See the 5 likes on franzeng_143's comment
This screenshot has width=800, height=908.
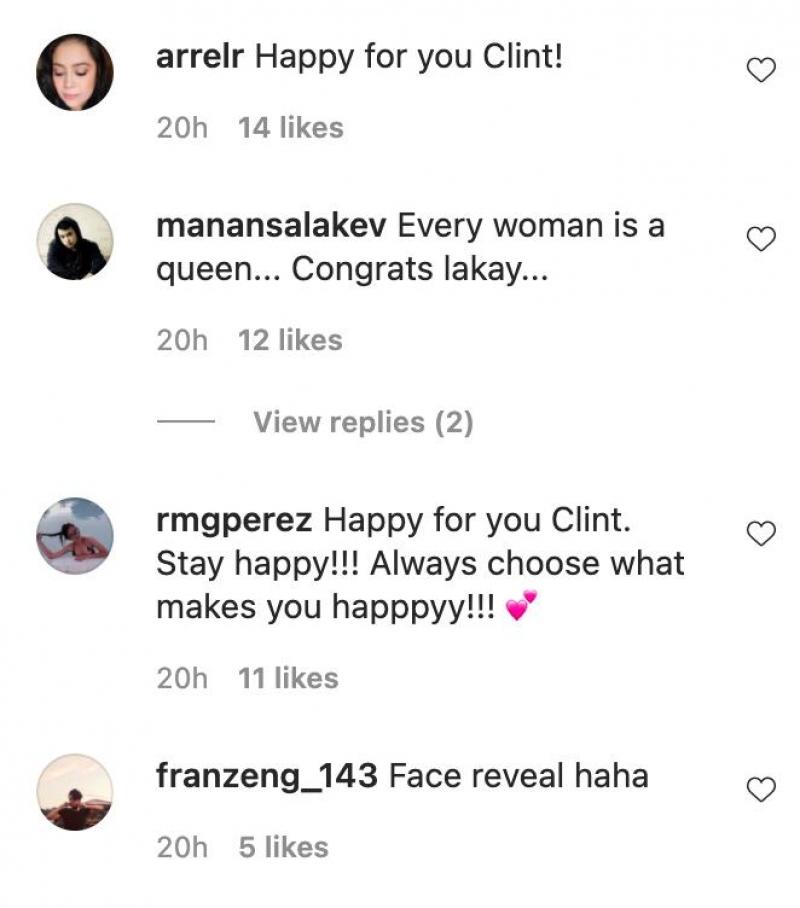click(283, 847)
